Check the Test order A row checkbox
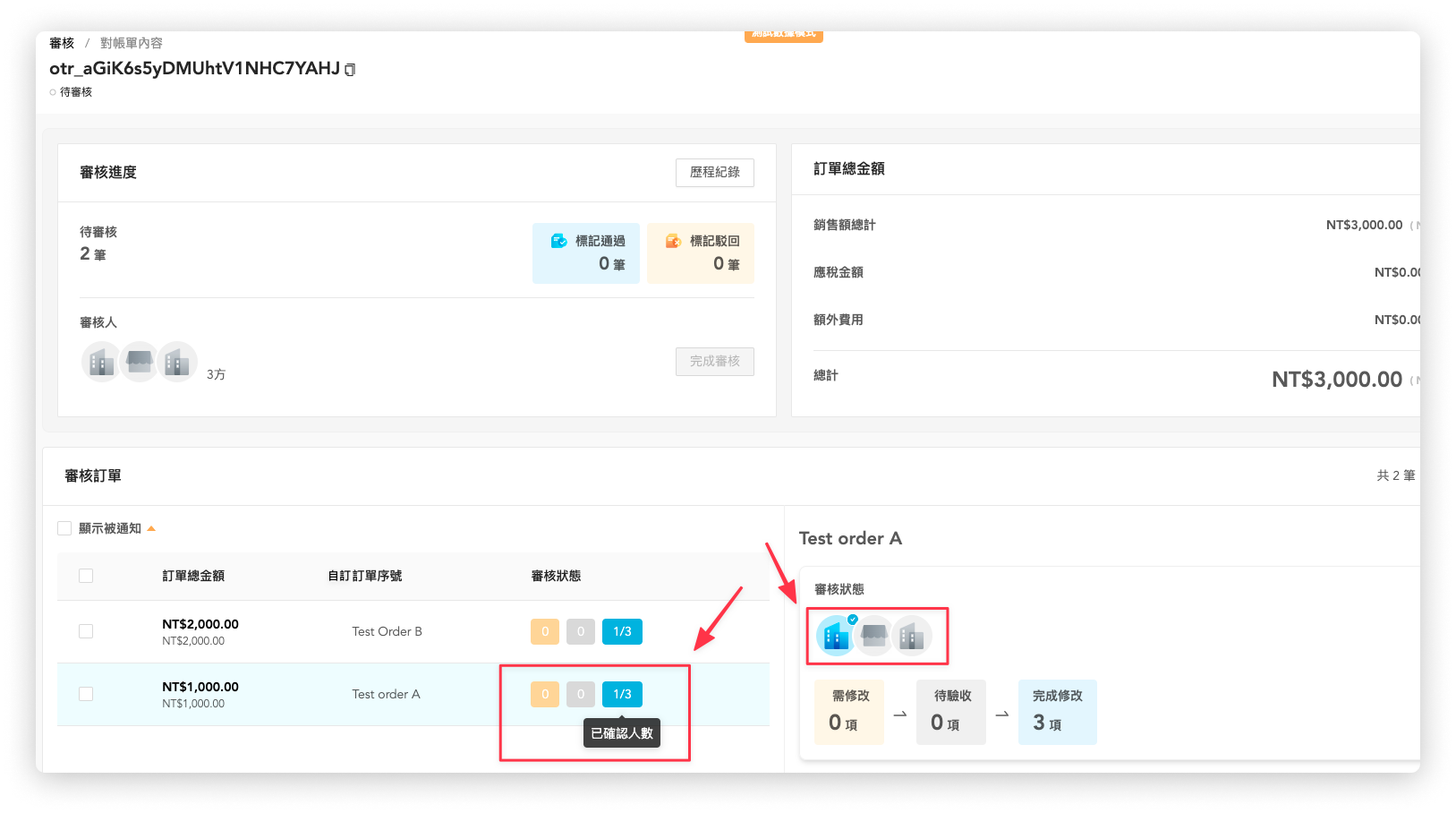The image size is (1456, 813). pos(86,694)
